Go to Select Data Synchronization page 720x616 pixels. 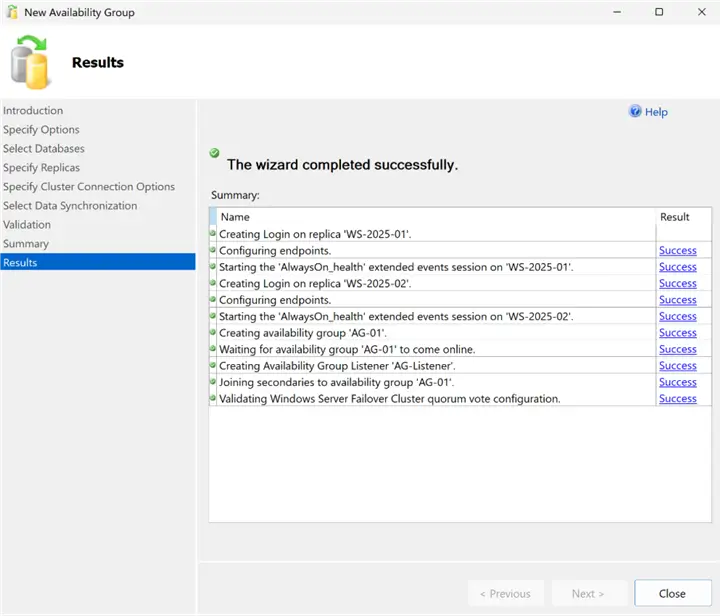click(x=70, y=206)
